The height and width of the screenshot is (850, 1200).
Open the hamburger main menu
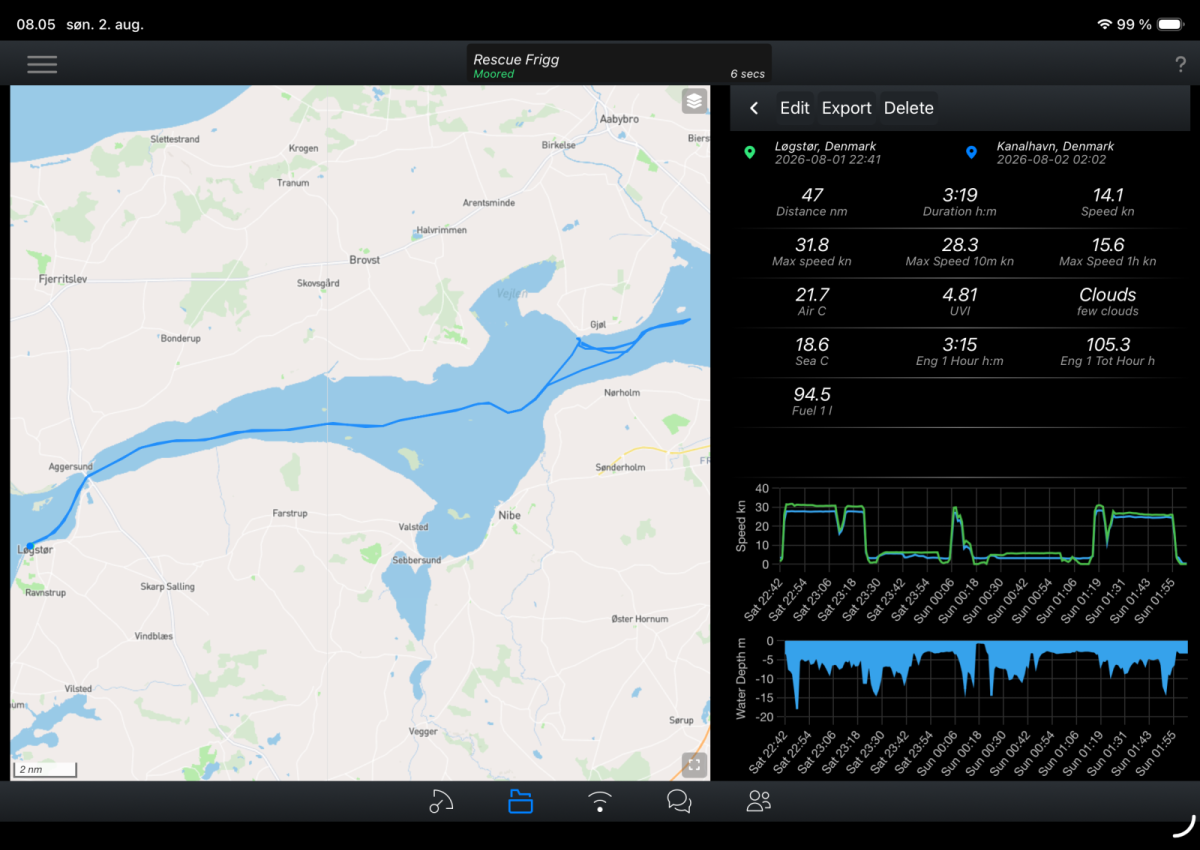click(x=42, y=64)
